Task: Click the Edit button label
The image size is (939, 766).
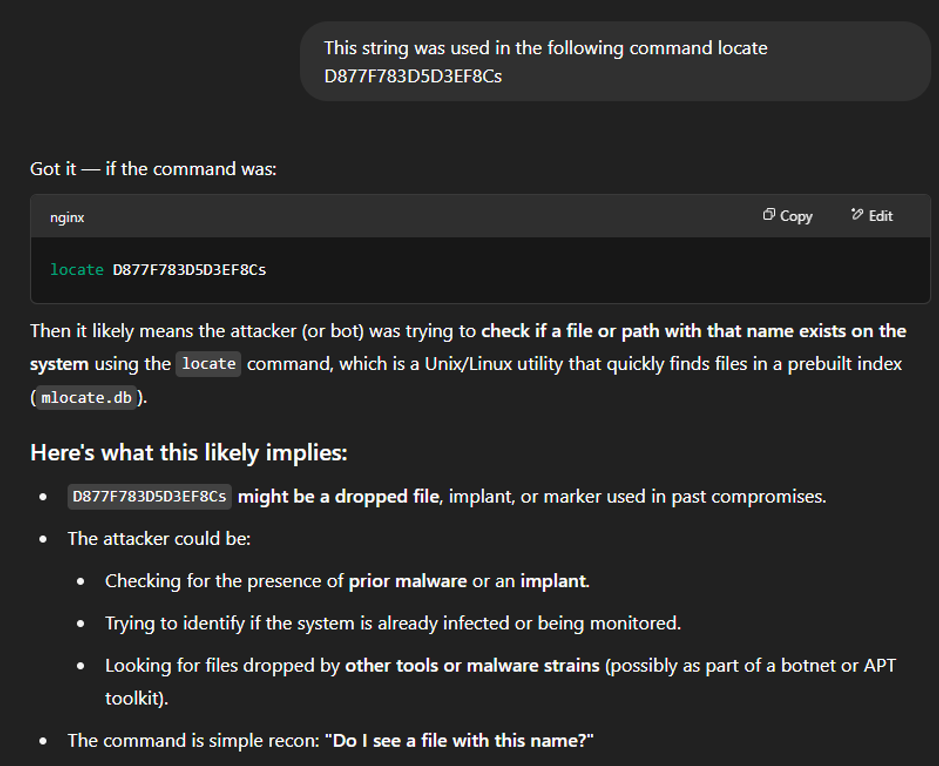Action: (881, 216)
